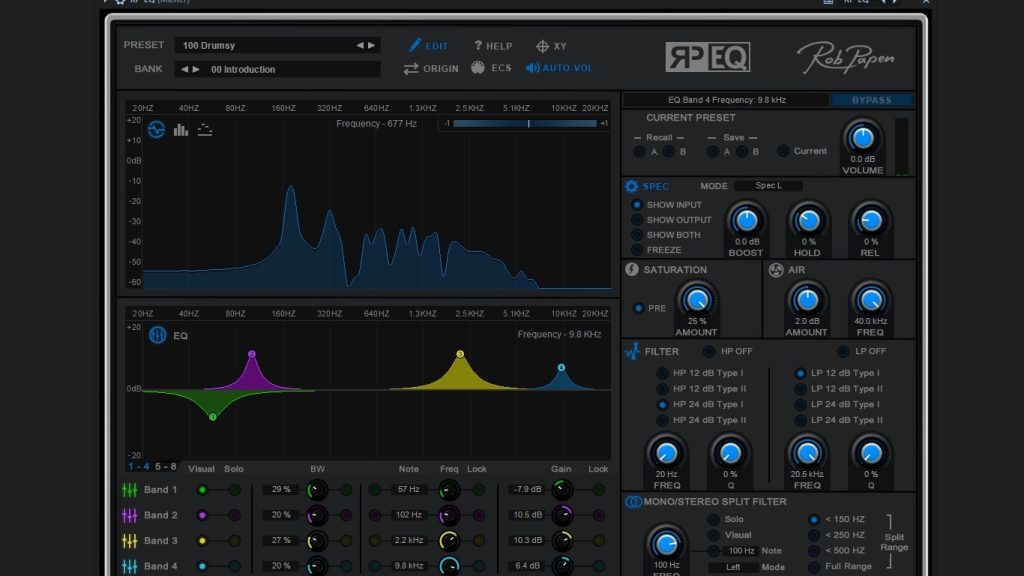Click the SPEC gear settings icon
Screen dimensions: 1024x576
coord(631,186)
